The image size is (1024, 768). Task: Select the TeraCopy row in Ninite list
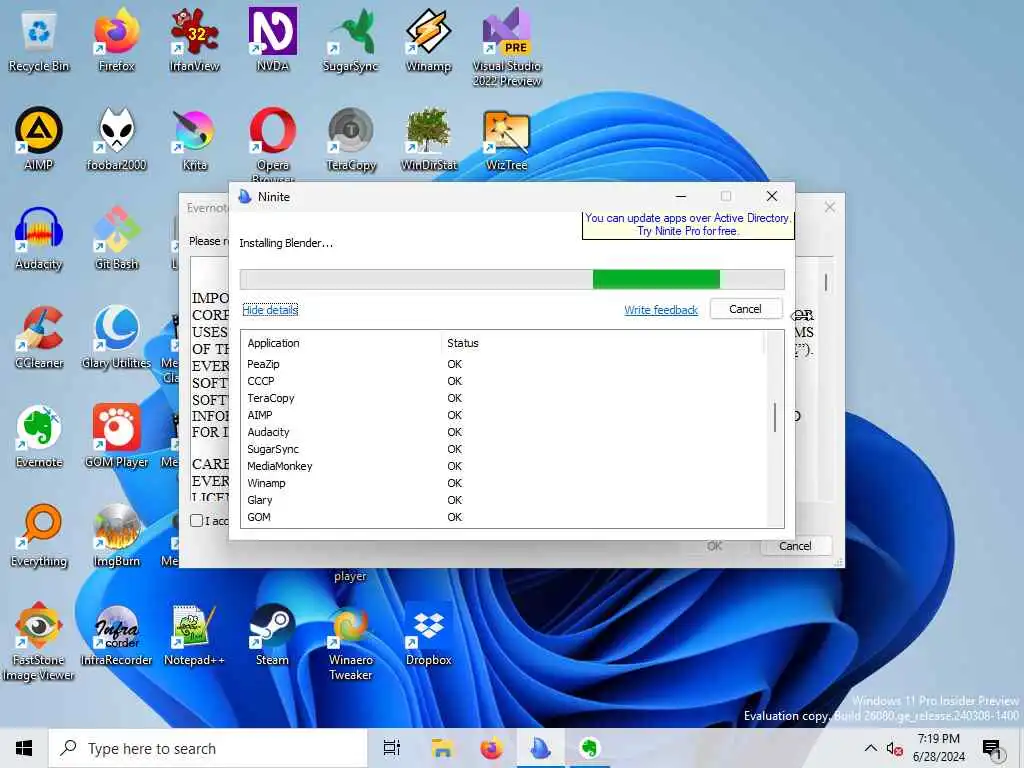click(x=503, y=398)
